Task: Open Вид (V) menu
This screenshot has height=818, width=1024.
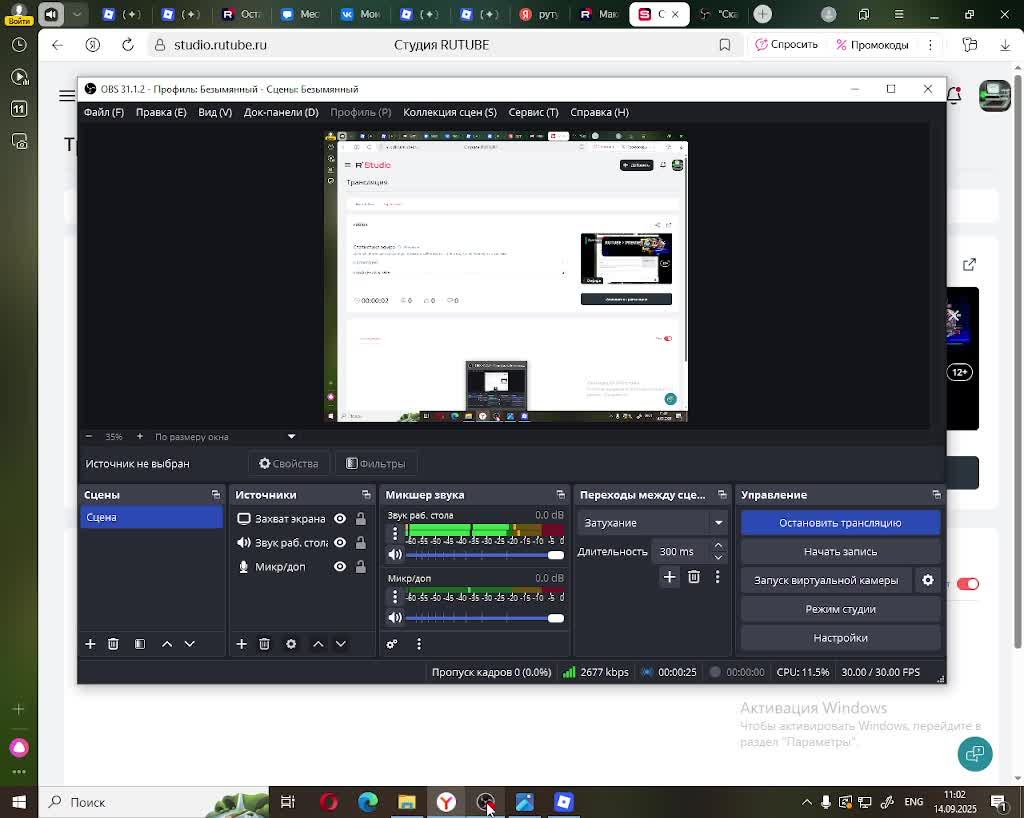Action: pos(215,112)
